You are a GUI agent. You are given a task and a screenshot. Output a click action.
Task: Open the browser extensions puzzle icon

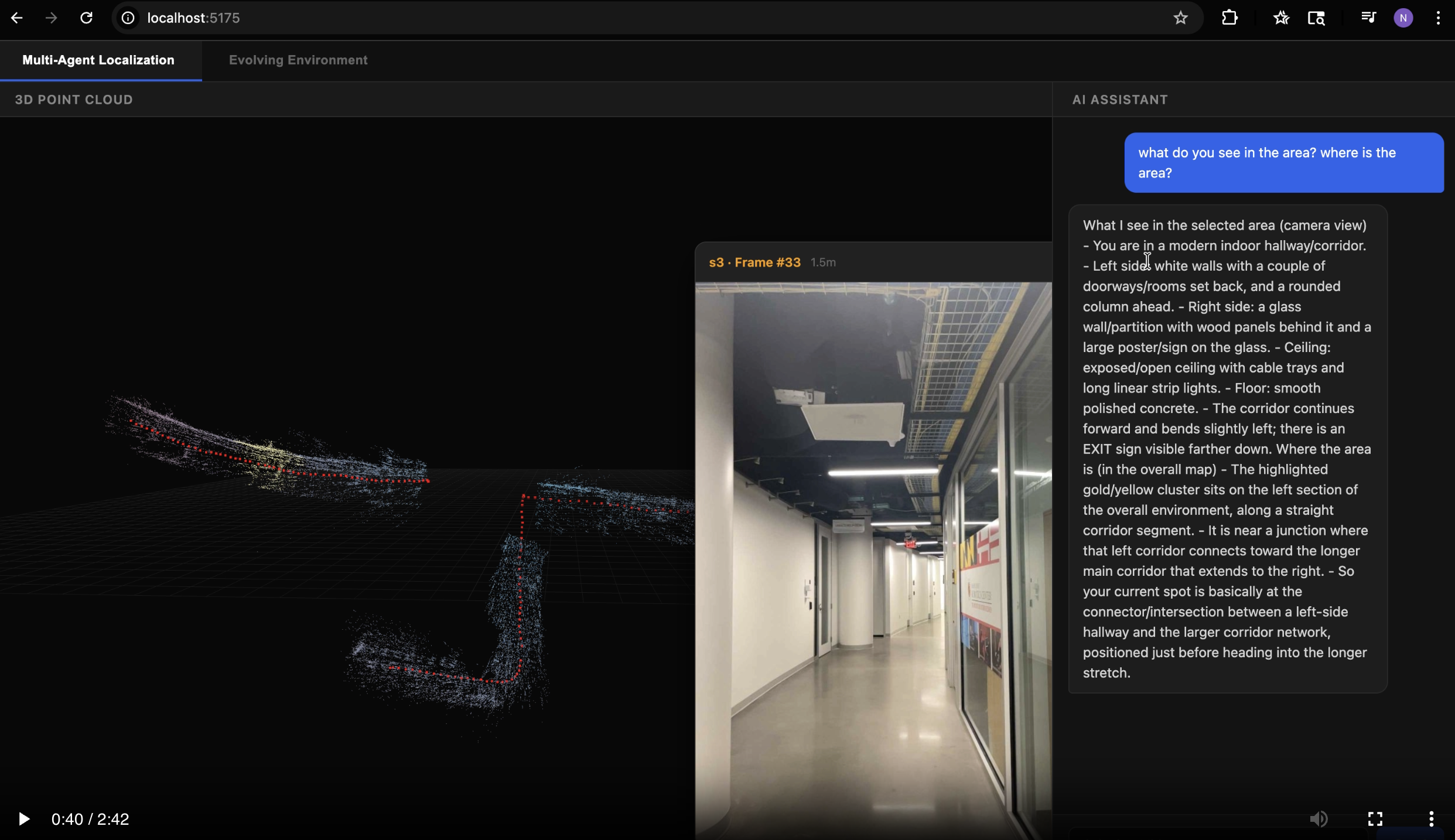1229,18
